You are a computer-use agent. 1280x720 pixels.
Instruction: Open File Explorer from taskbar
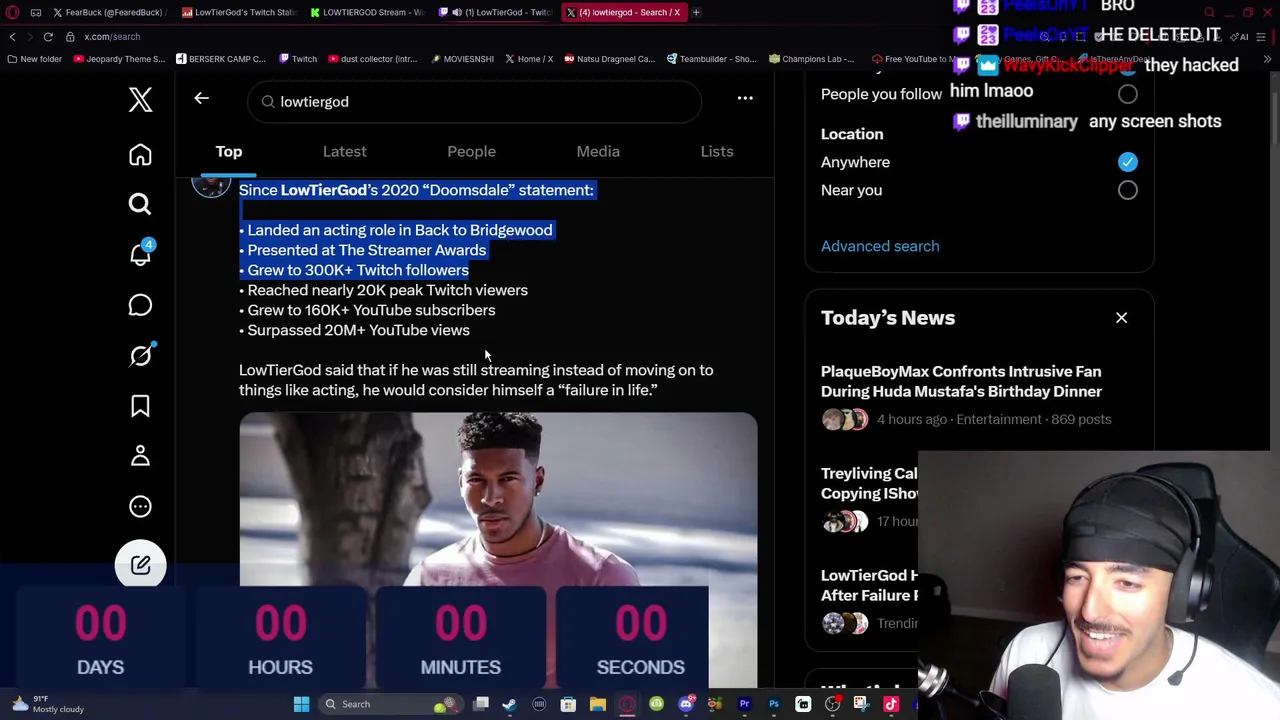click(598, 704)
